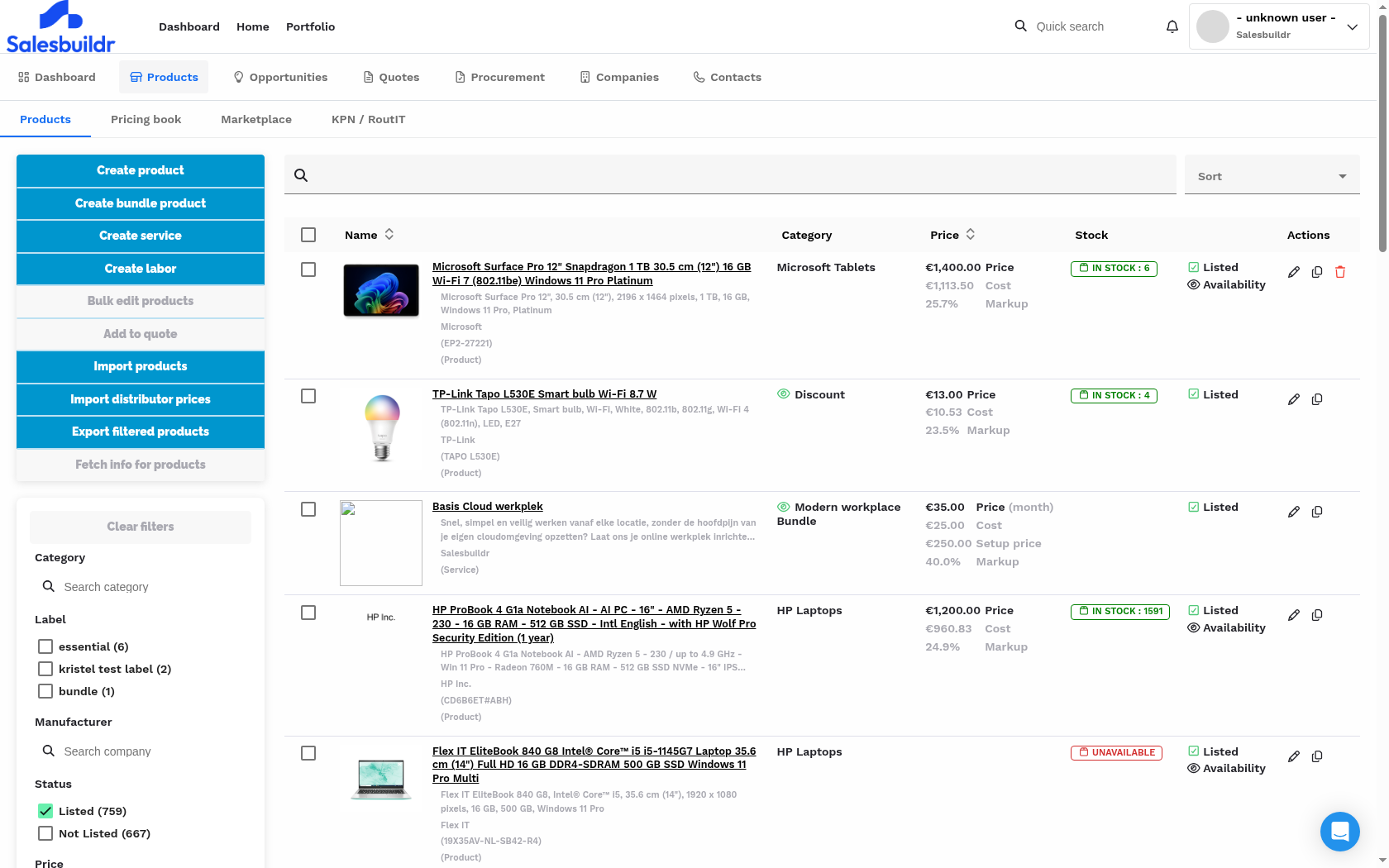The width and height of the screenshot is (1389, 868).
Task: Open the Companies nav tab
Action: pyautogui.click(x=619, y=77)
